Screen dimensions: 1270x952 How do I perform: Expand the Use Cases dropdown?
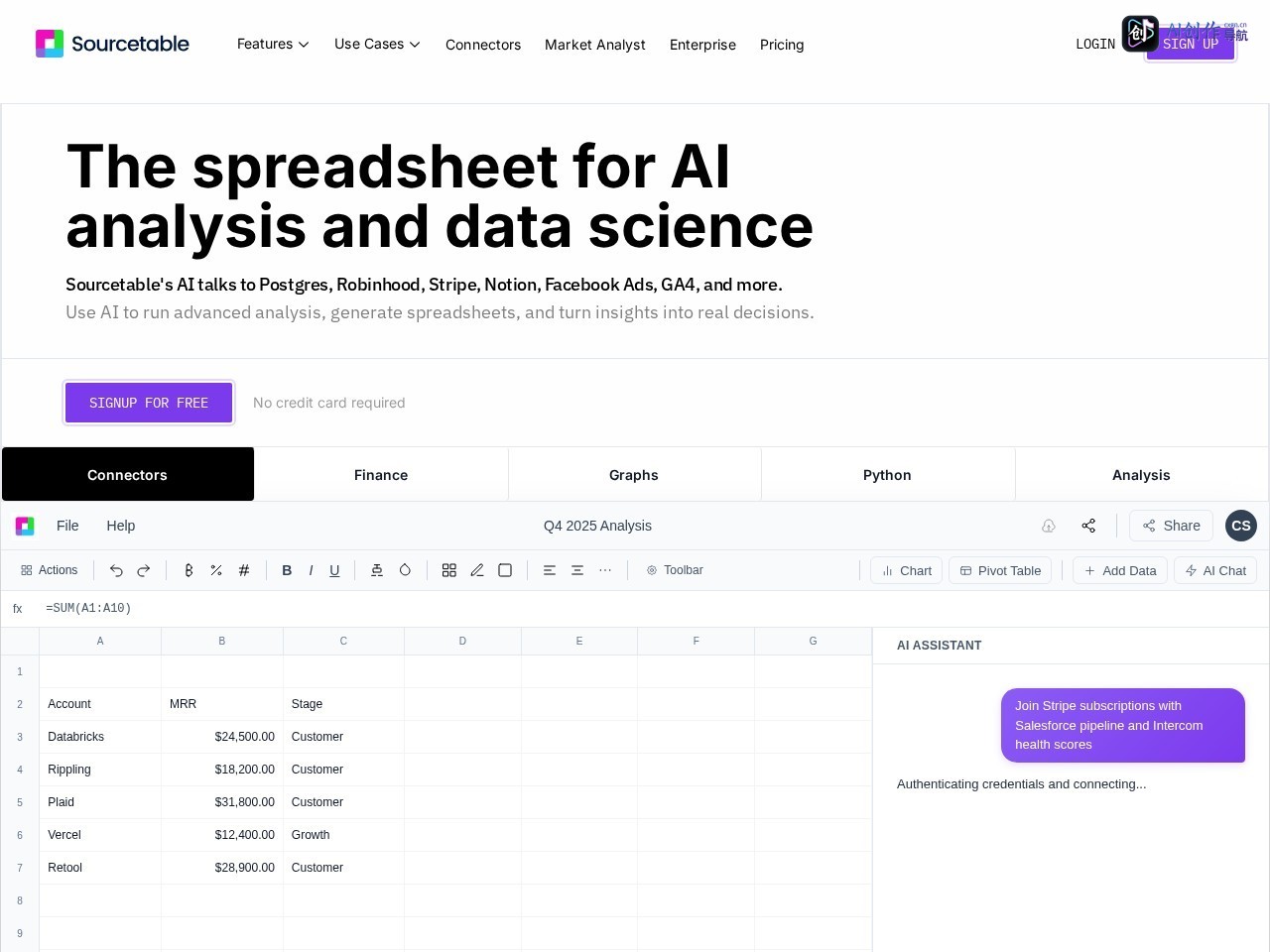click(377, 44)
